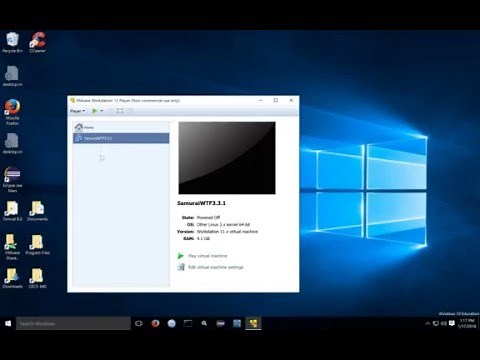Select the CCleaner desktop icon
The image size is (480, 360).
point(37,42)
